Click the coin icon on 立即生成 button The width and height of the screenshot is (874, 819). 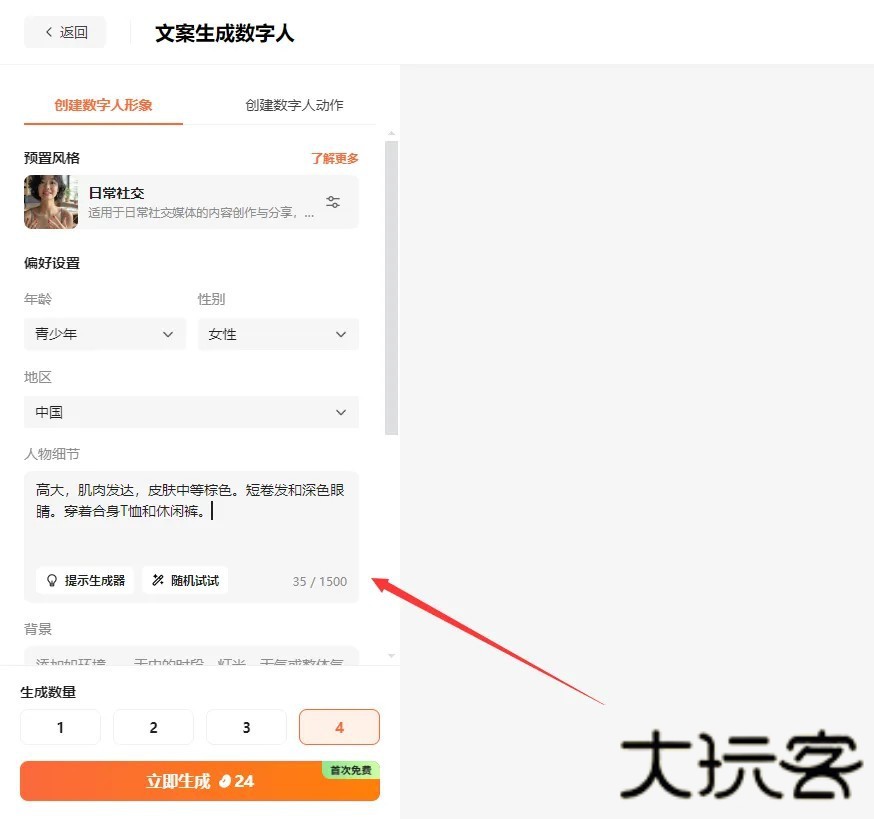[225, 781]
